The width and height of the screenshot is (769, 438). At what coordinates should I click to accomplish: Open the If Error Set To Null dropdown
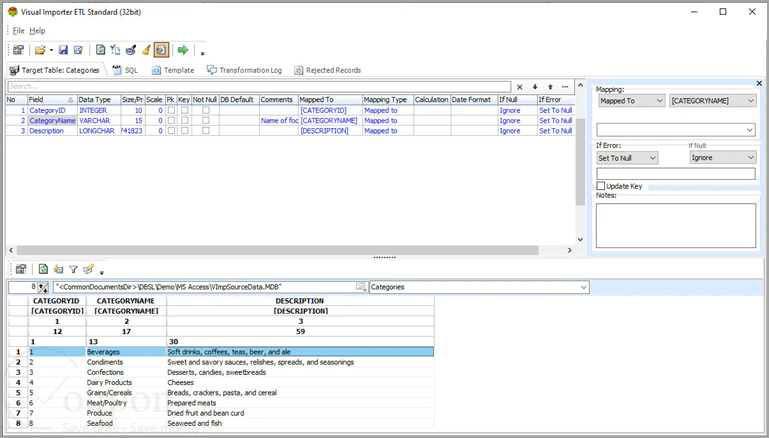point(627,158)
